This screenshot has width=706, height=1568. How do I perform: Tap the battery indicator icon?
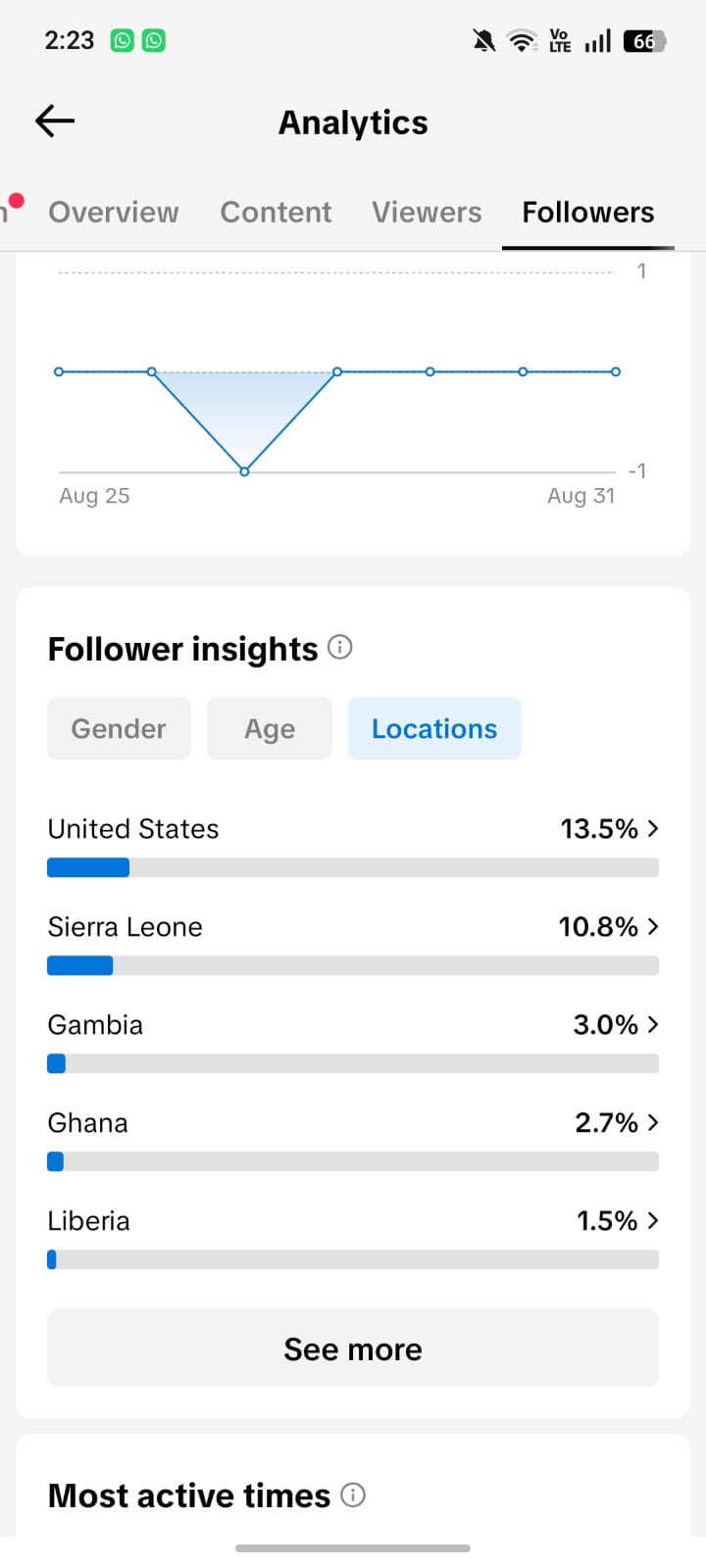[644, 40]
